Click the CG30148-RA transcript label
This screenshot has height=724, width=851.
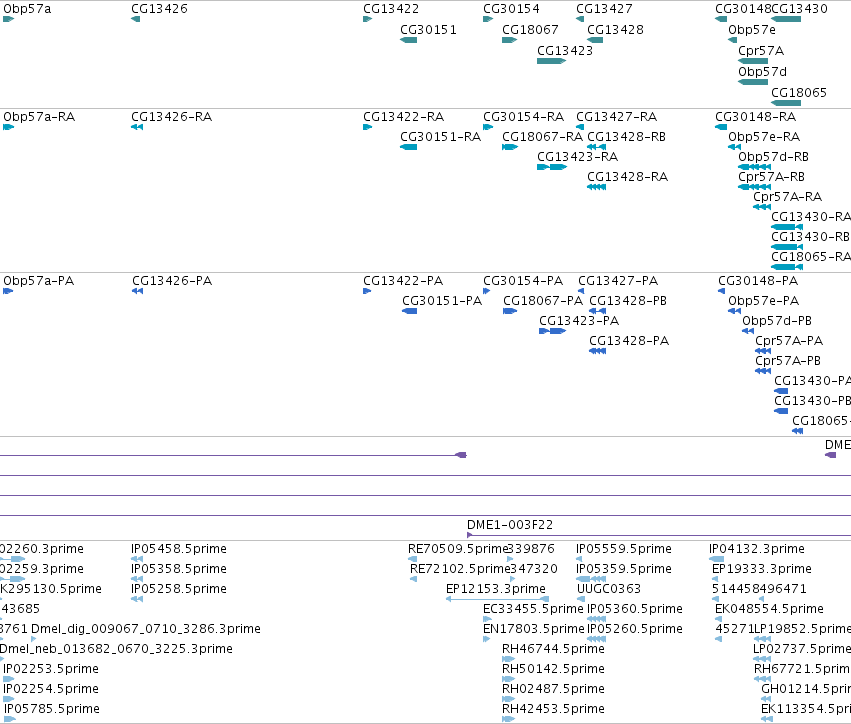pyautogui.click(x=755, y=117)
